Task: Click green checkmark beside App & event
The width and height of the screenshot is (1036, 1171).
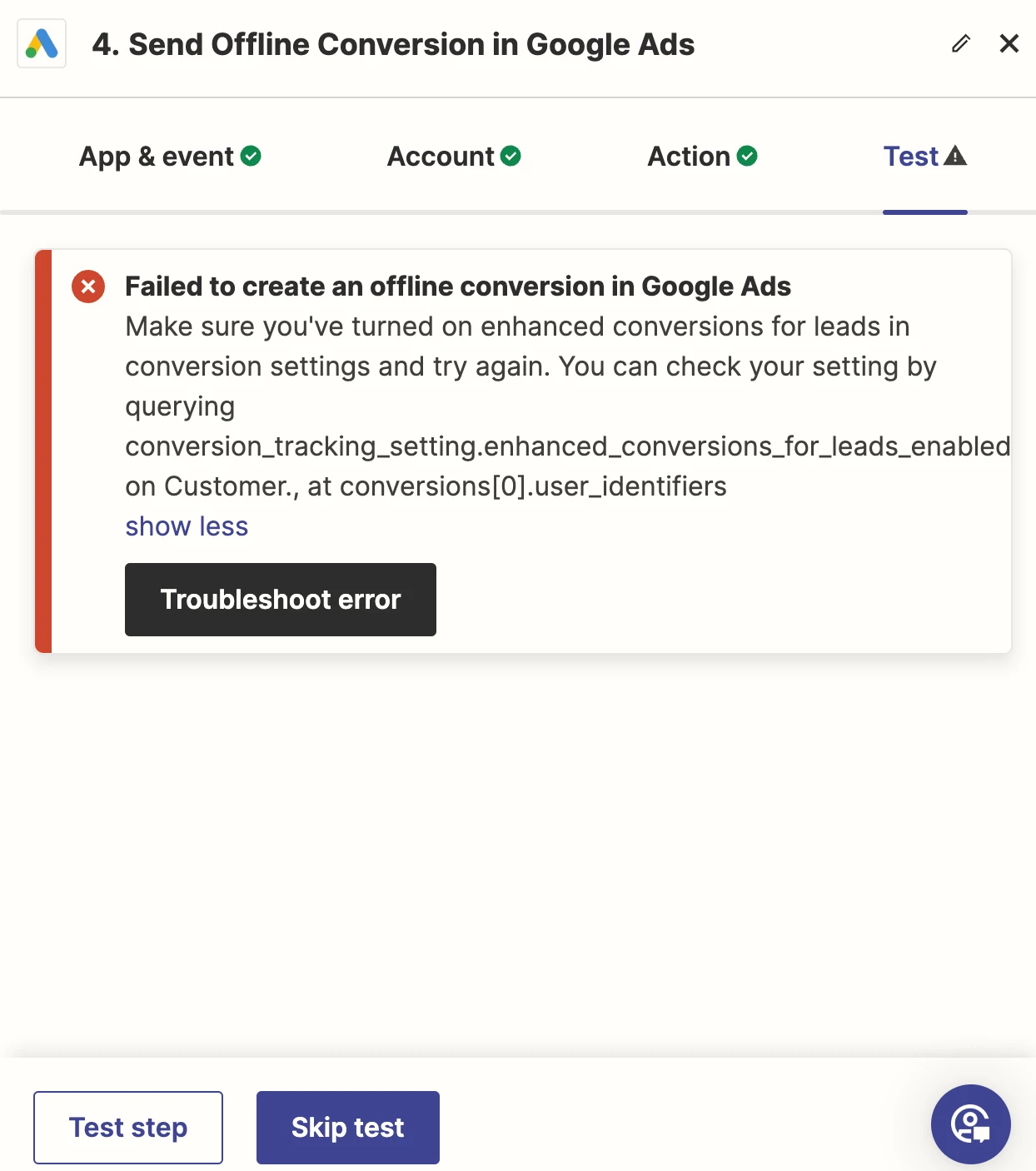Action: (251, 156)
